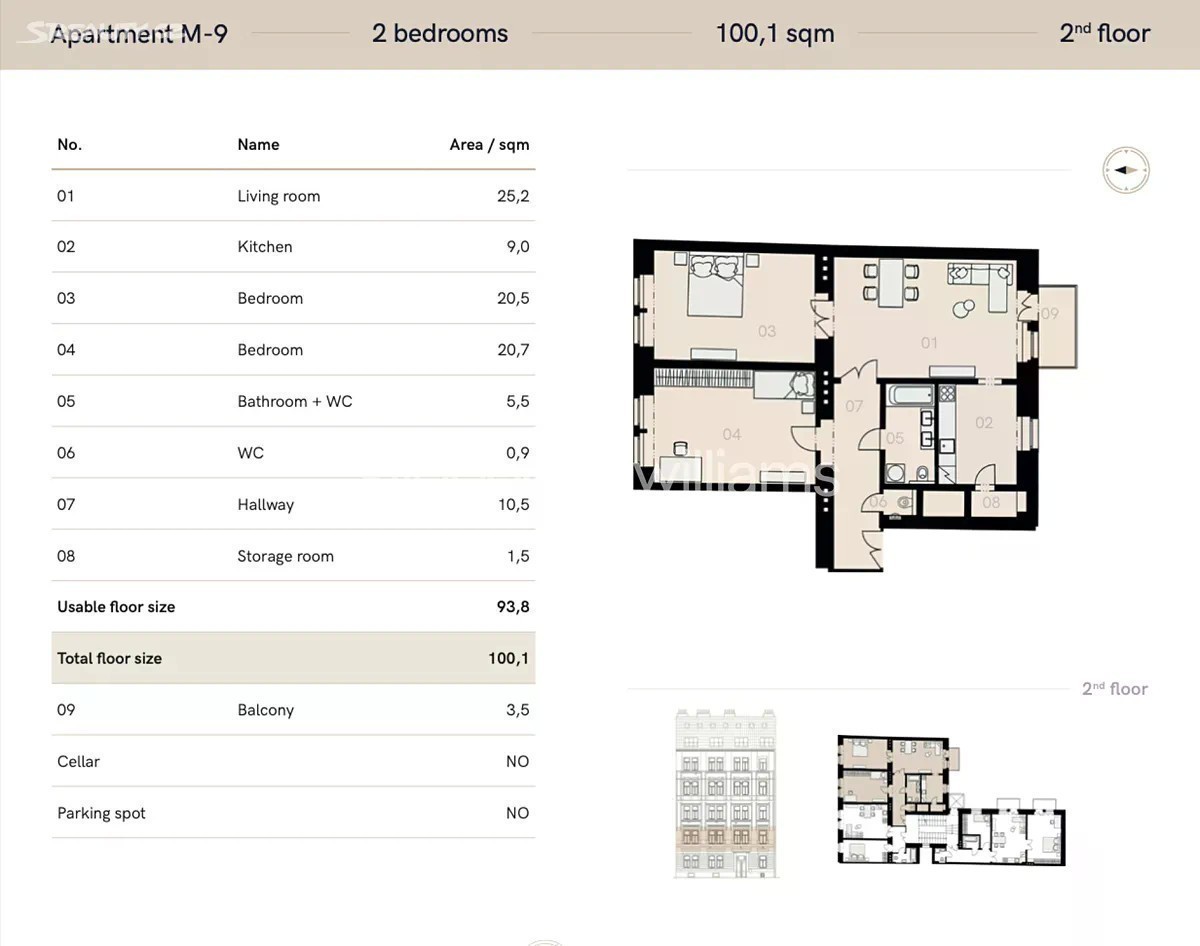The image size is (1200, 946).
Task: Click the compass orientation icon
Action: (x=1126, y=170)
